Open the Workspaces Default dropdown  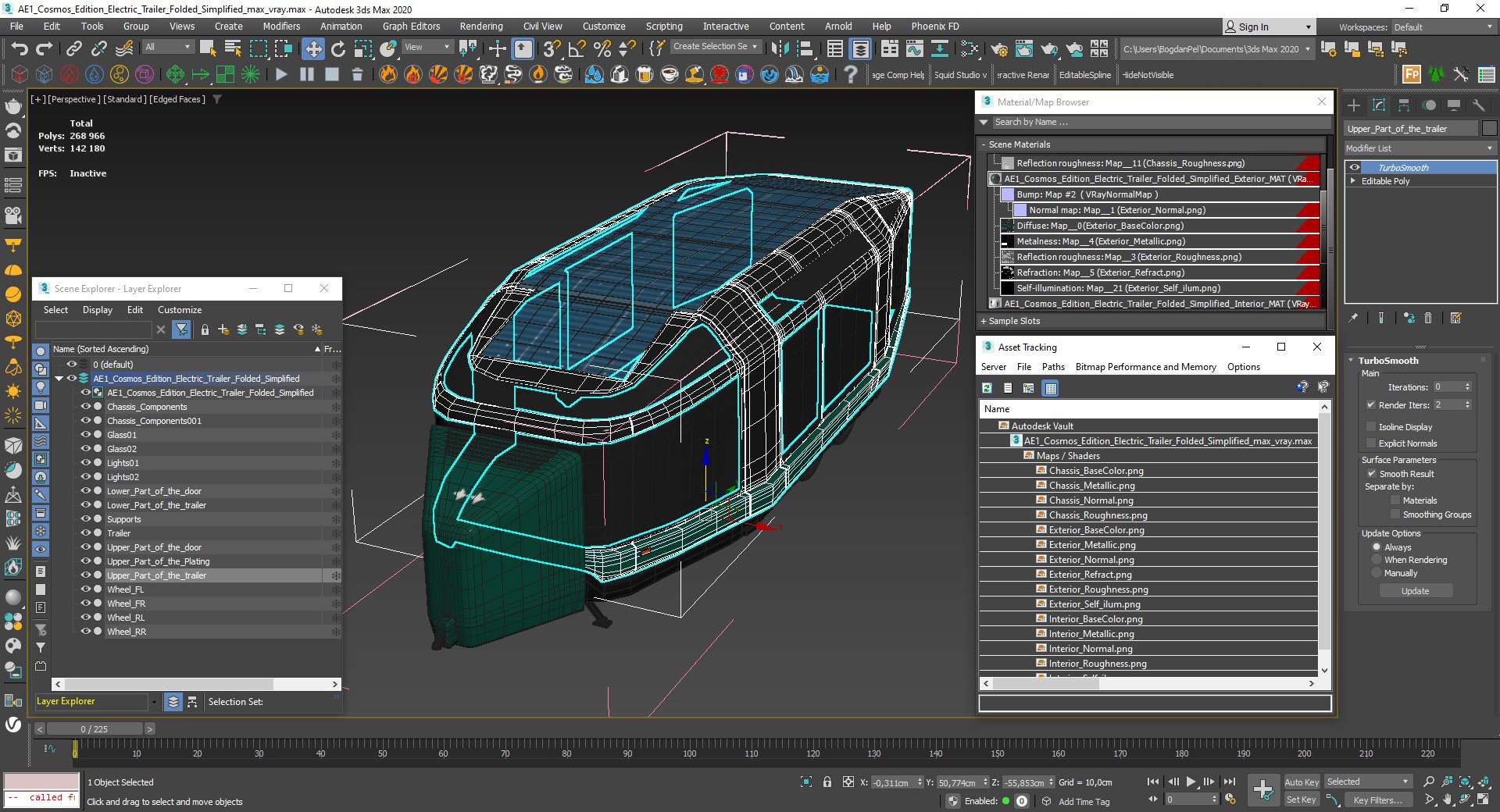point(1443,27)
